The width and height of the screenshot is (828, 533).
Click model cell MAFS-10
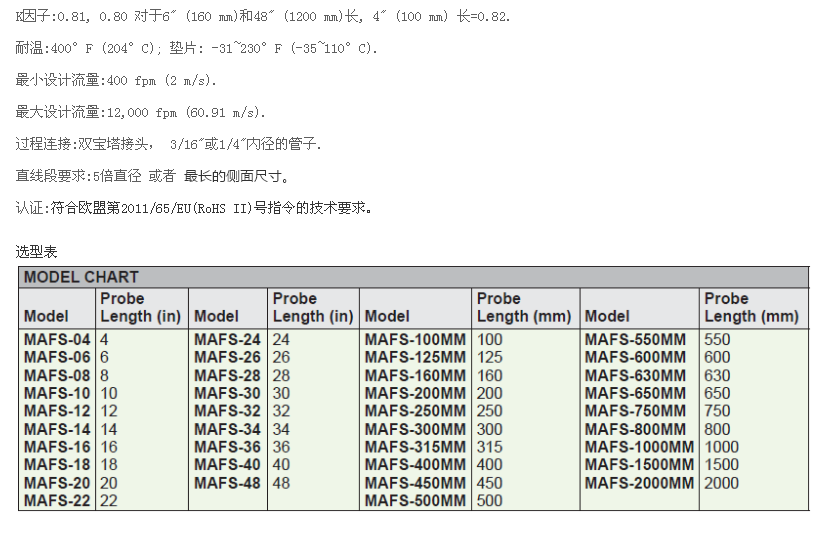(x=57, y=394)
